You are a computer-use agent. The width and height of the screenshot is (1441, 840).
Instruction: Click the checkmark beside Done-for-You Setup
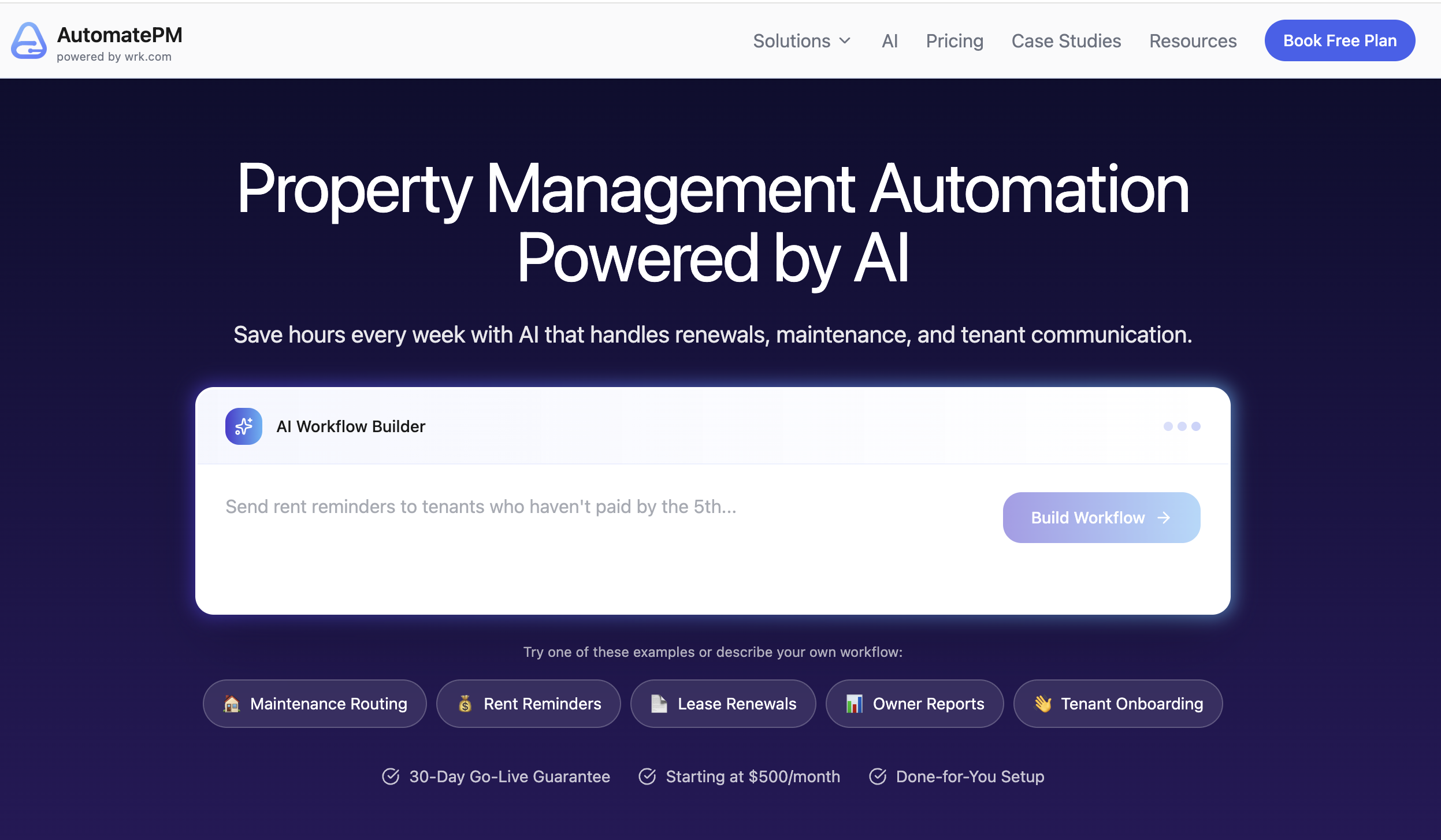coord(878,776)
